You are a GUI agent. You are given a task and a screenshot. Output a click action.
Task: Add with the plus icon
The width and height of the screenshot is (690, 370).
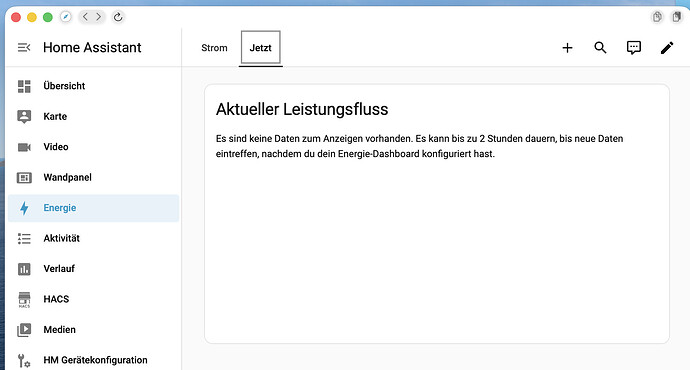click(567, 48)
